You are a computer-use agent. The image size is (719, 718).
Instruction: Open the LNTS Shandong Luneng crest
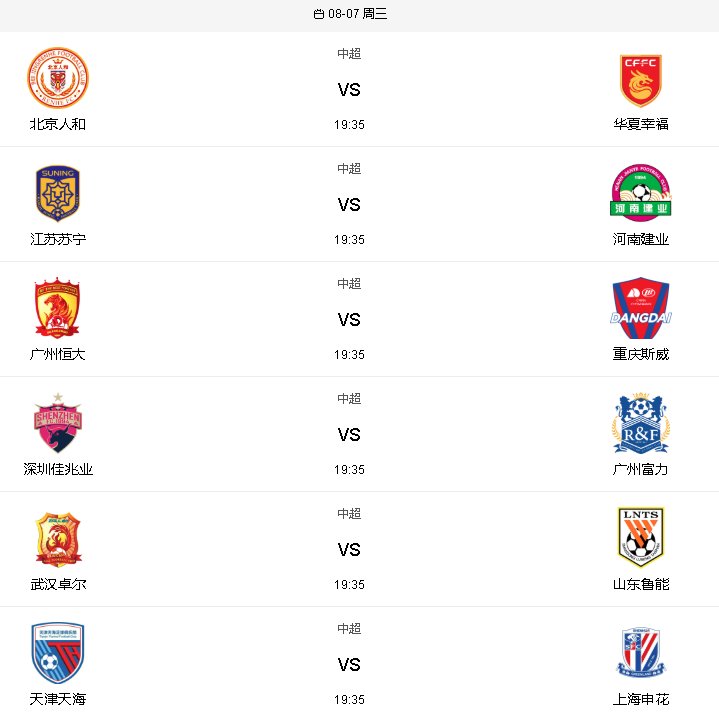[x=641, y=537]
